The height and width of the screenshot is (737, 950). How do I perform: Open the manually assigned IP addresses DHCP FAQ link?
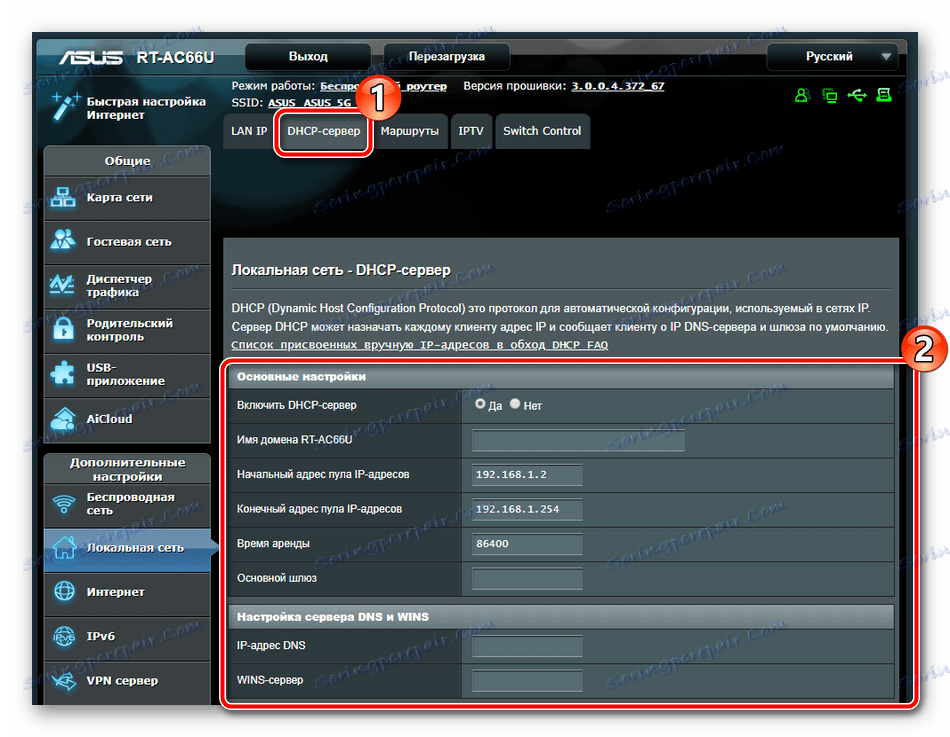(x=419, y=345)
